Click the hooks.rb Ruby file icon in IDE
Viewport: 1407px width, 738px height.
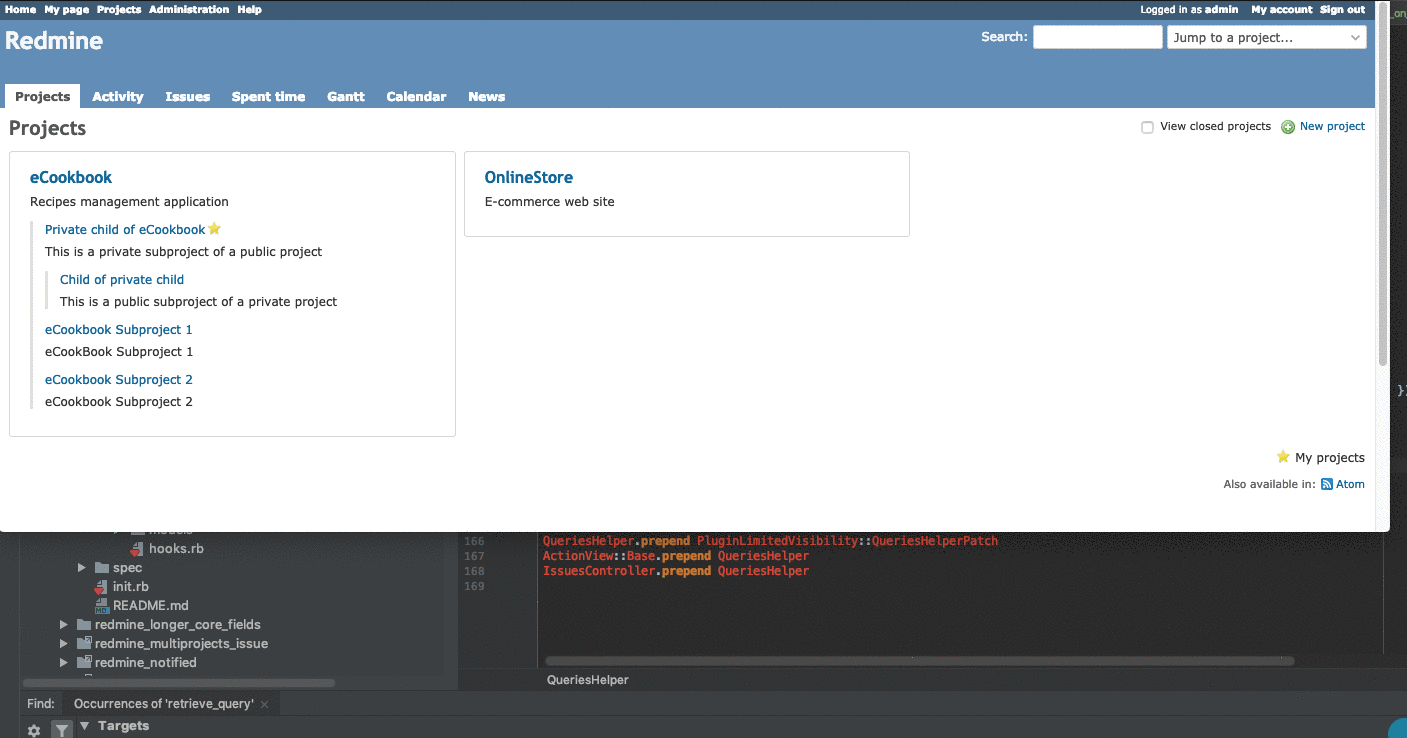pyautogui.click(x=137, y=549)
